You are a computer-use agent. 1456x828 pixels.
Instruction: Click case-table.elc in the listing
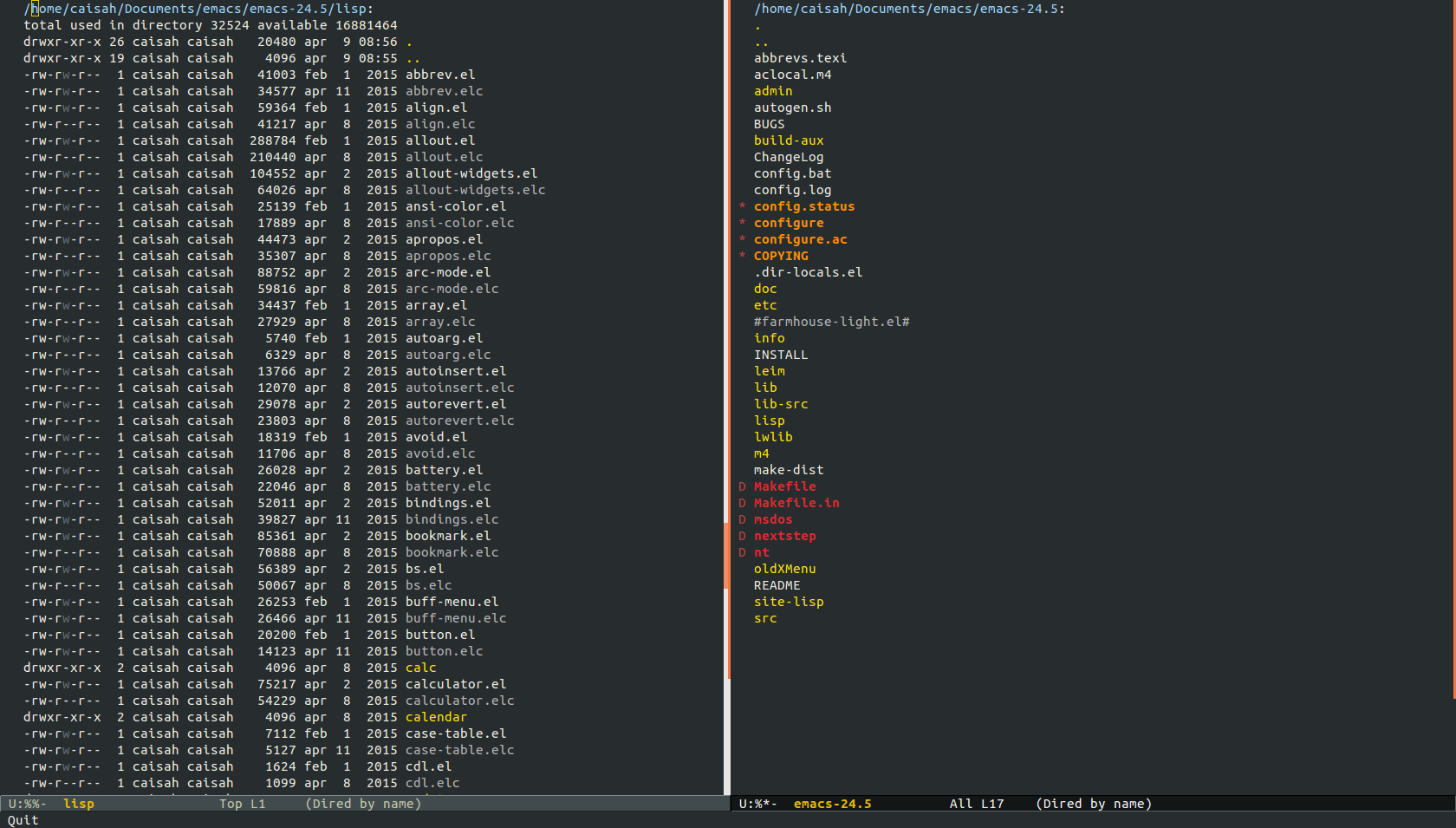459,750
